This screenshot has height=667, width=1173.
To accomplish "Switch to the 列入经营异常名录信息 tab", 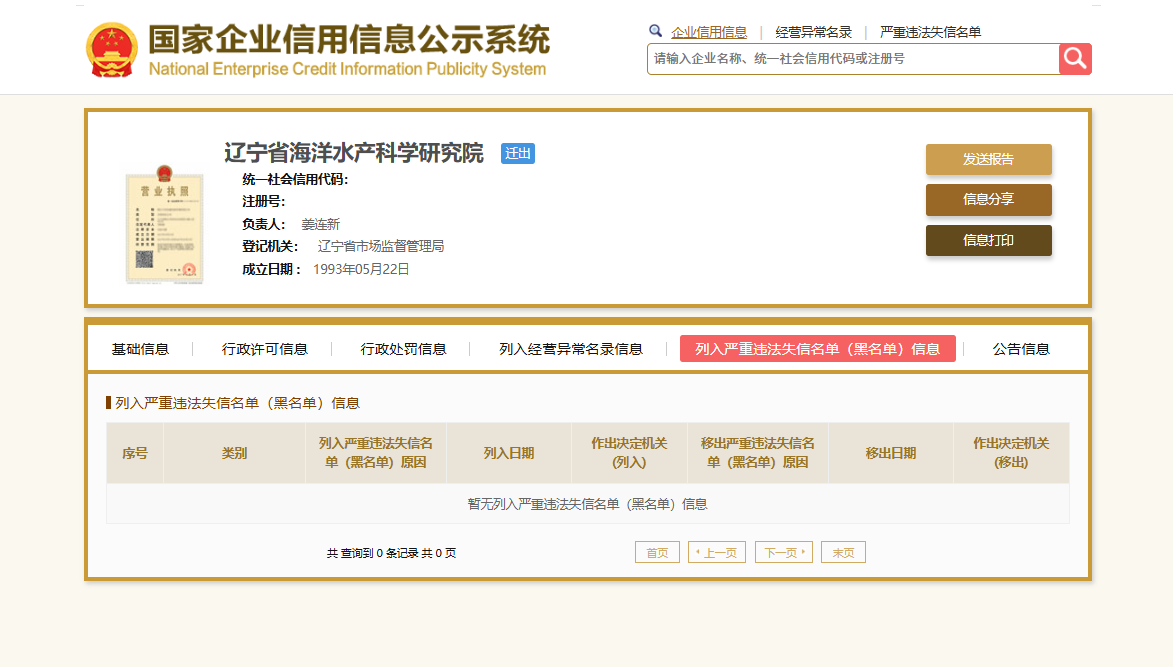I will 571,349.
